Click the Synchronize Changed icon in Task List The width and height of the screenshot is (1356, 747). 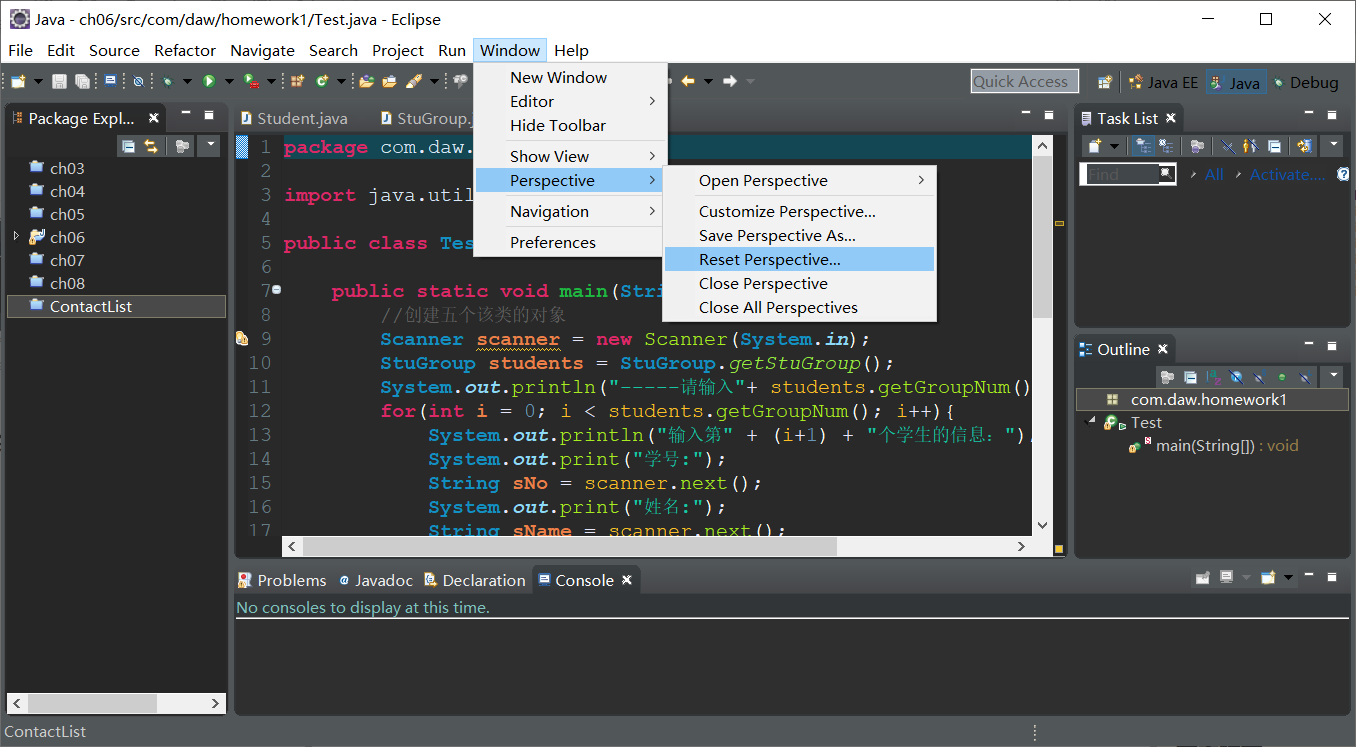pos(1304,146)
